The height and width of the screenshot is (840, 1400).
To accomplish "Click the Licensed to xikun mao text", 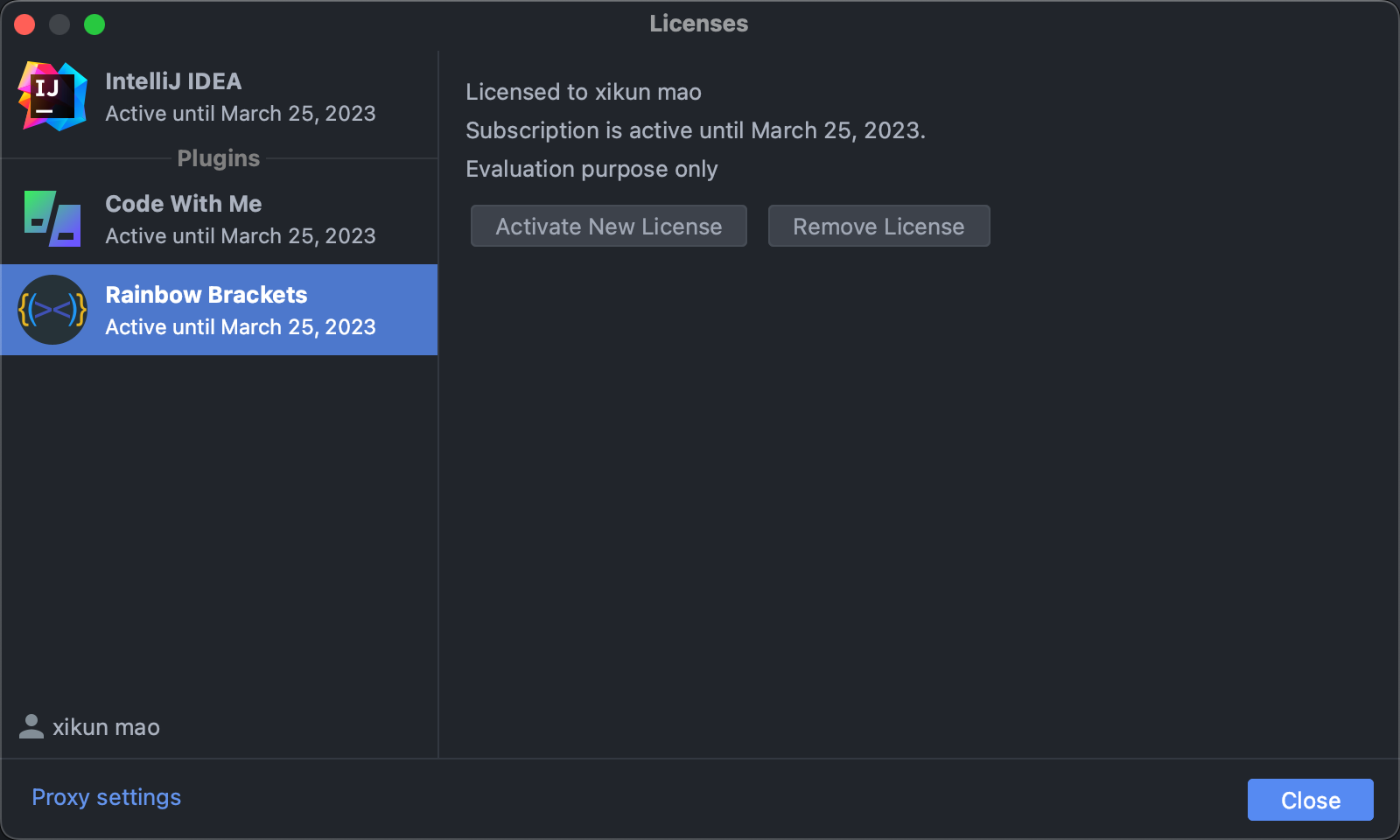I will [x=584, y=92].
